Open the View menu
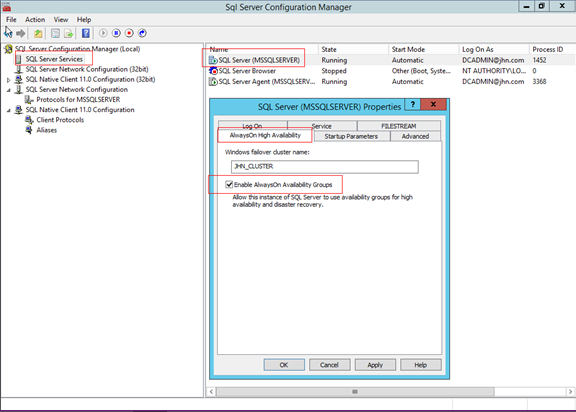Viewport: 576px width, 412px height. (61, 19)
